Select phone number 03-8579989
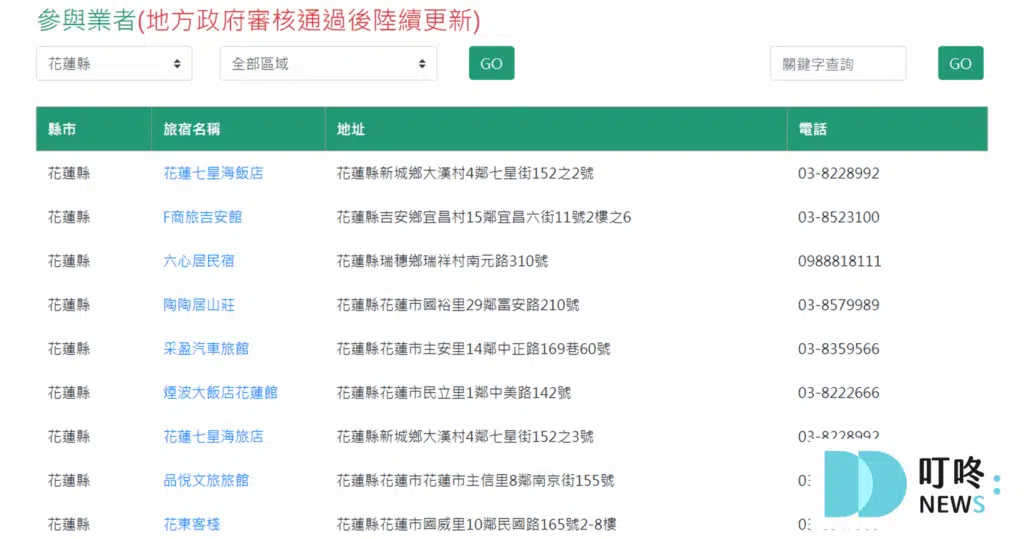This screenshot has height=539, width=1024. 839,304
